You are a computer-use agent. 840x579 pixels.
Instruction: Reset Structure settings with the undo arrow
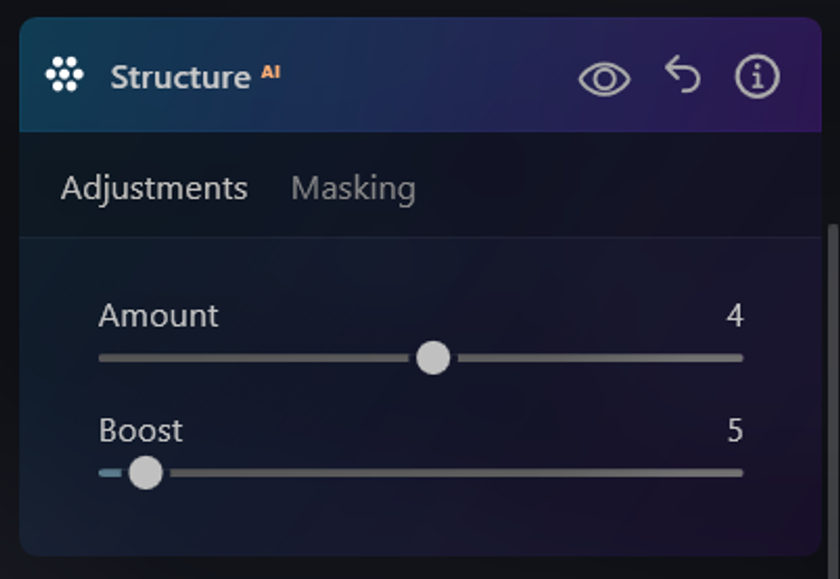682,74
